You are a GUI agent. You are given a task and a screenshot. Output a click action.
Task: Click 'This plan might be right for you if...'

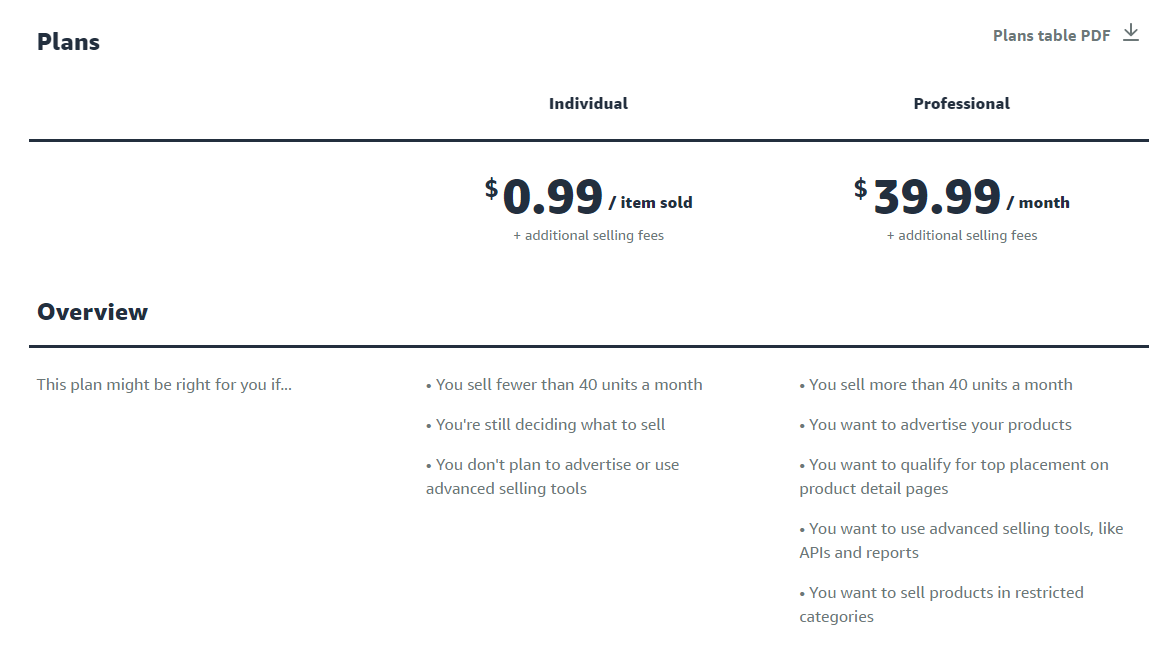[164, 385]
